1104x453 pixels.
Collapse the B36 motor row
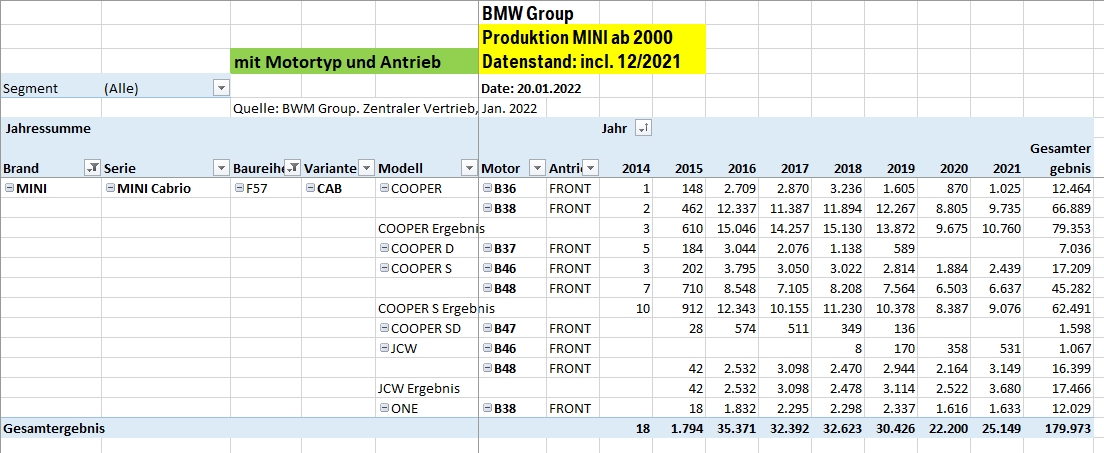coord(487,189)
